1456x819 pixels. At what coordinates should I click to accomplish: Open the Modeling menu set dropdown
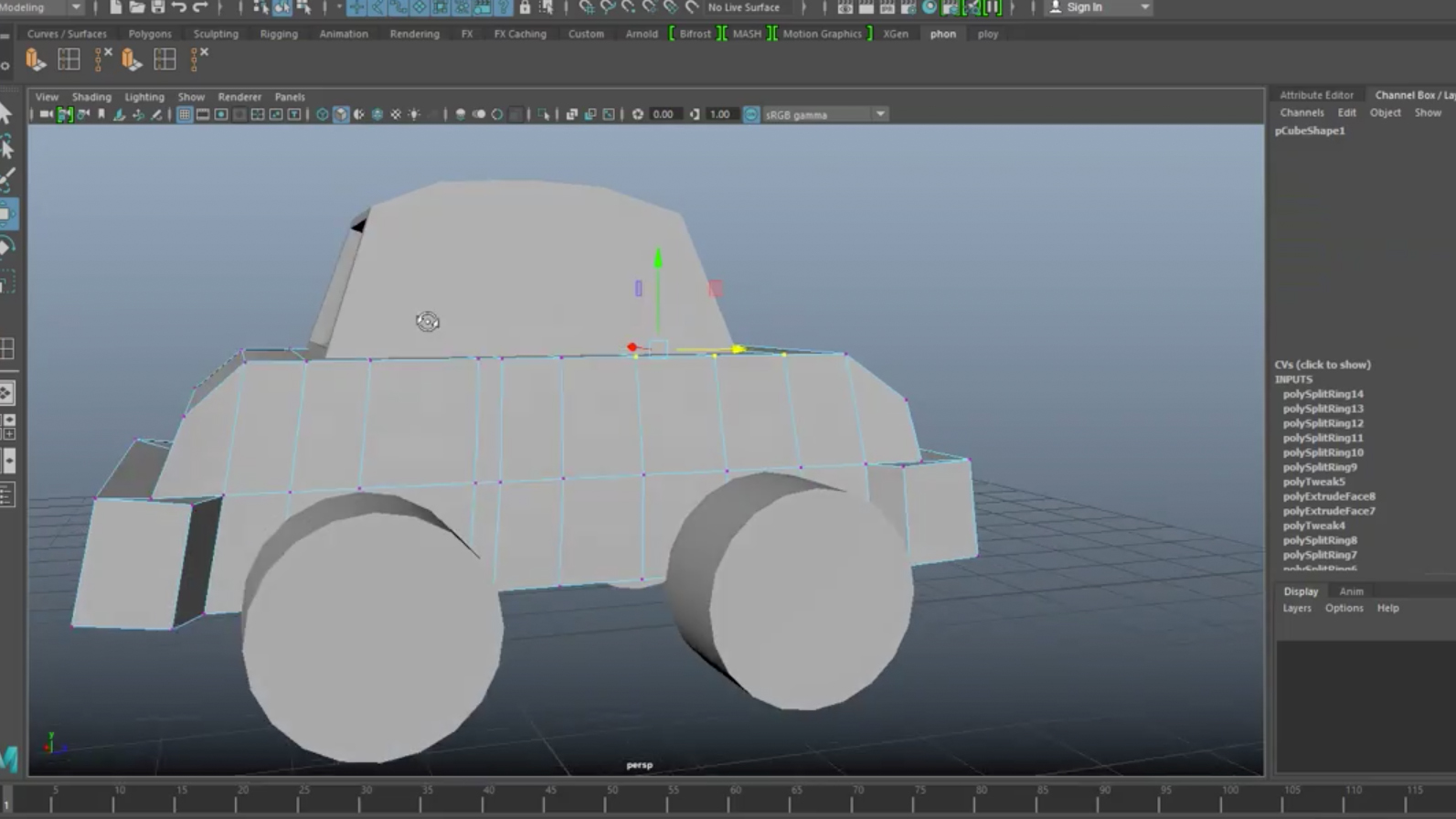[x=76, y=7]
